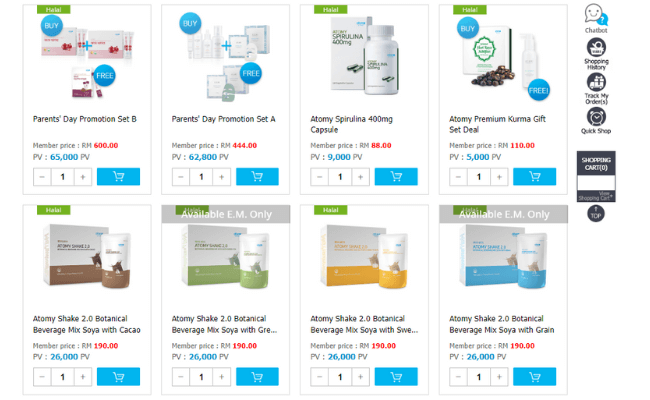Increase quantity for Parents' Day Promotion Set A
650x400 pixels.
222,177
